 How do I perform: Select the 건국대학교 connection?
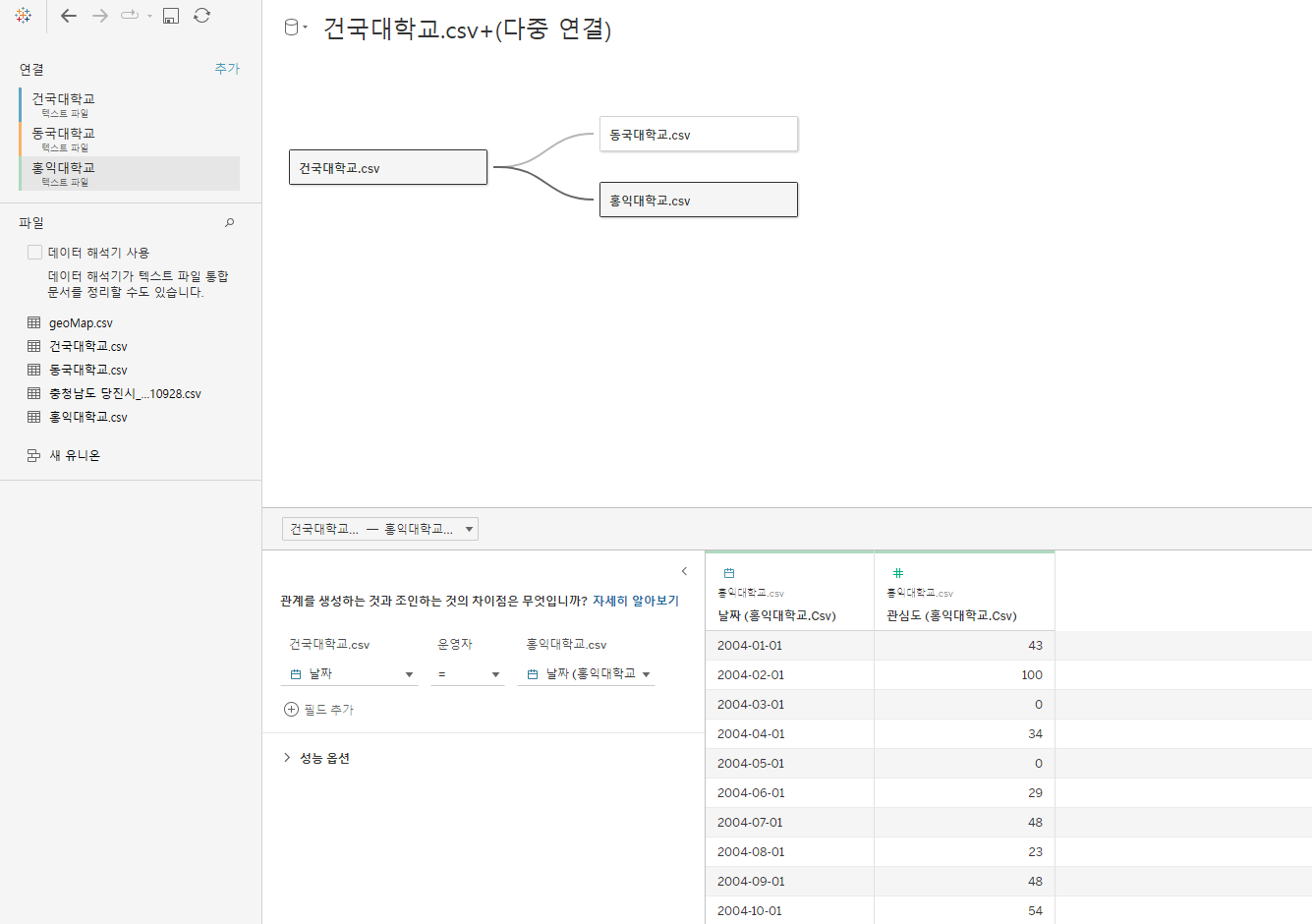click(130, 104)
